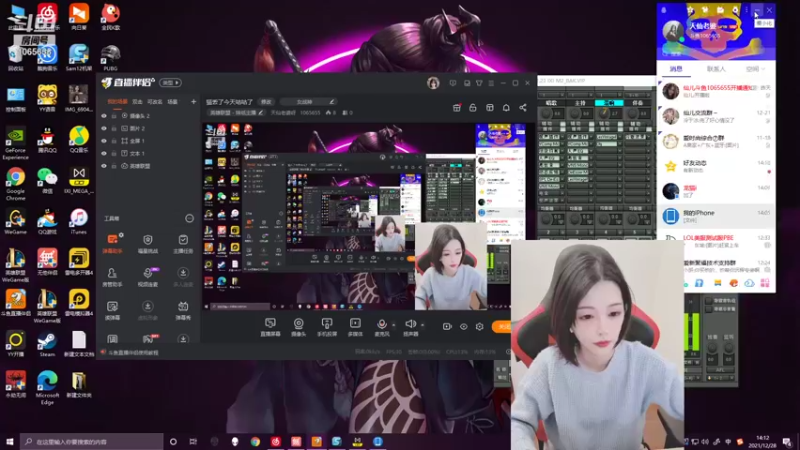Click the bell notification icon in the title row
Image resolution: width=800 pixels, height=450 pixels.
(x=506, y=108)
